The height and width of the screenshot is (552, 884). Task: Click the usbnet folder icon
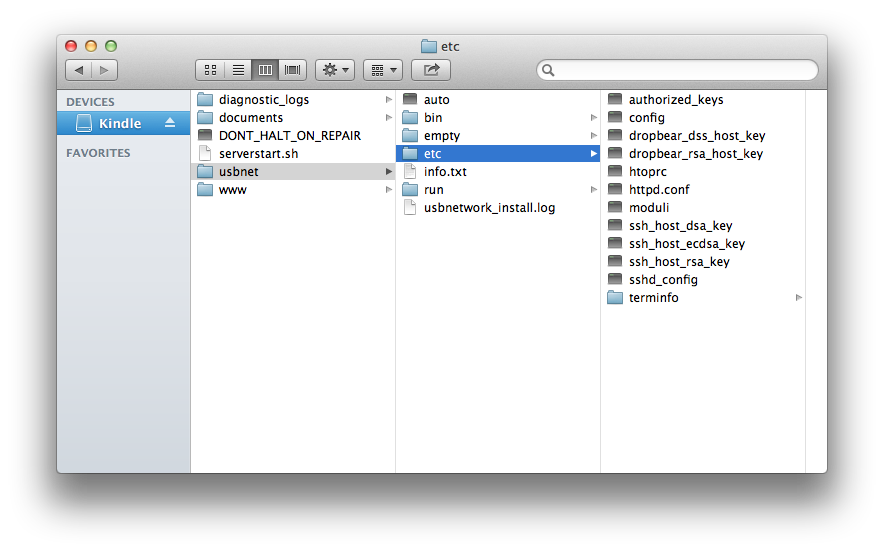[x=205, y=171]
